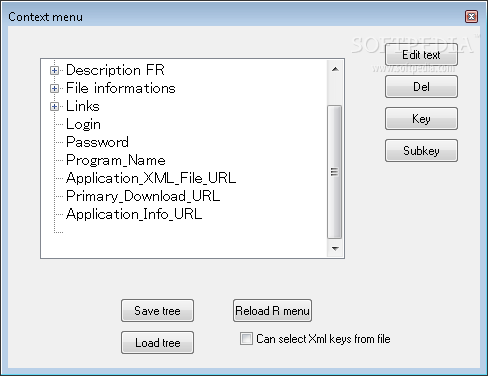Enable Can select Xml keys from file
Image resolution: width=488 pixels, height=376 pixels.
pos(246,339)
